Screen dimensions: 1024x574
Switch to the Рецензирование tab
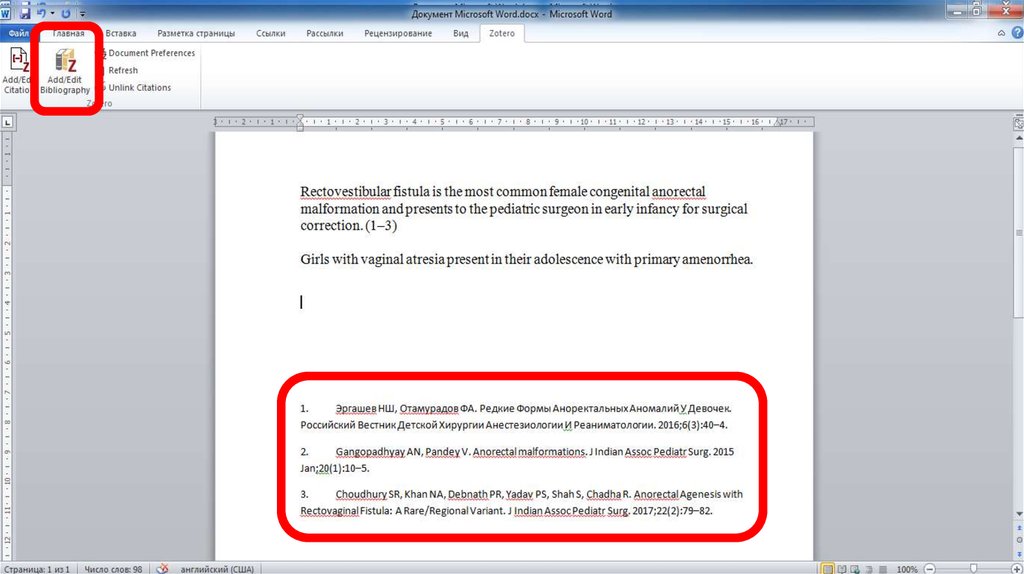point(398,34)
